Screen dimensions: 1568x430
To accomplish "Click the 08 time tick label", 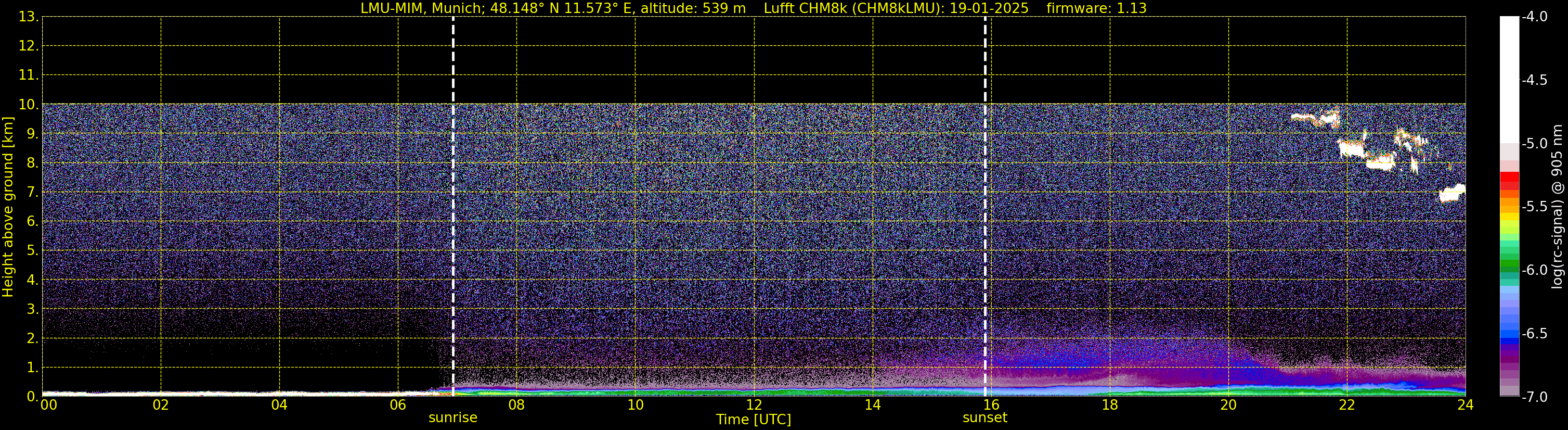I will coord(517,405).
